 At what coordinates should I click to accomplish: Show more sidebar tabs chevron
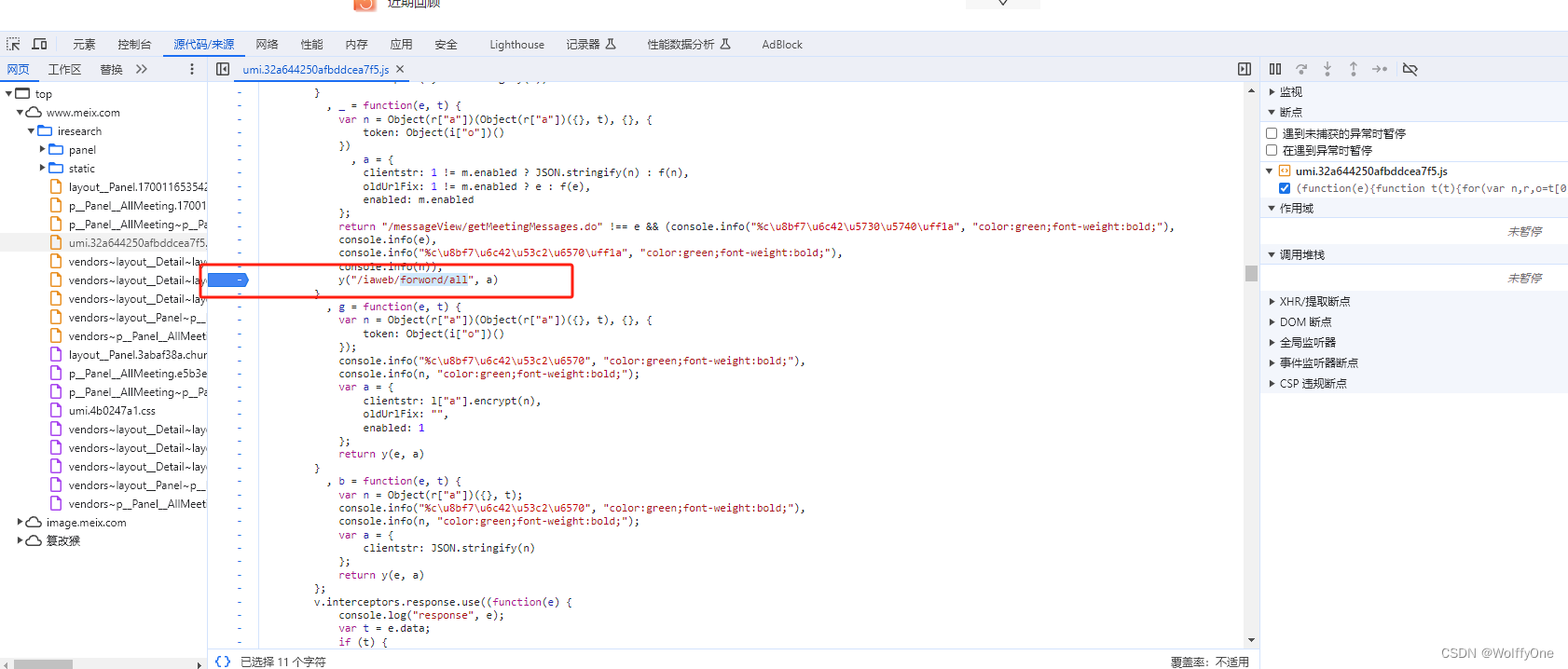(x=142, y=69)
